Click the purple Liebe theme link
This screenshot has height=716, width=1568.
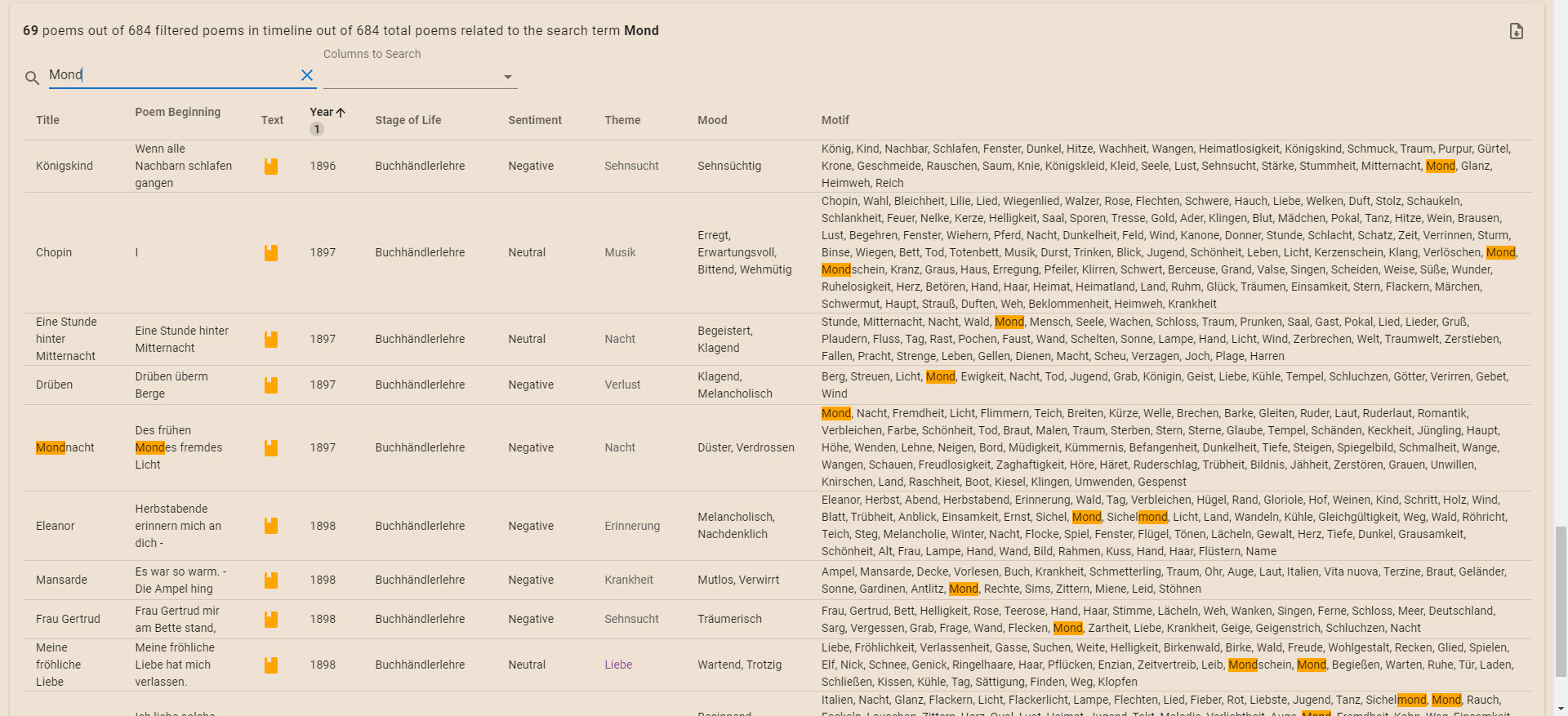click(x=618, y=665)
